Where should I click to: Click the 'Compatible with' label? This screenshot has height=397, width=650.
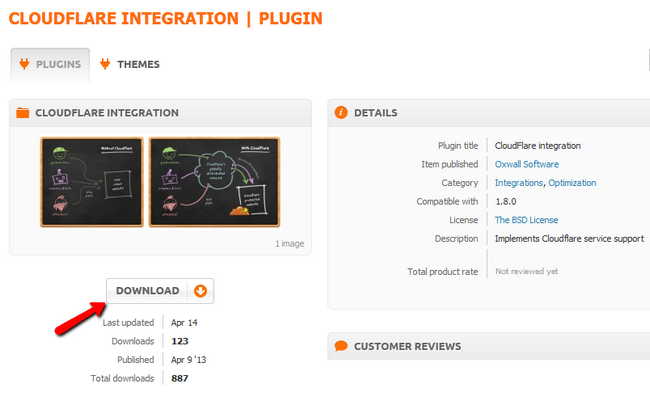tap(447, 201)
